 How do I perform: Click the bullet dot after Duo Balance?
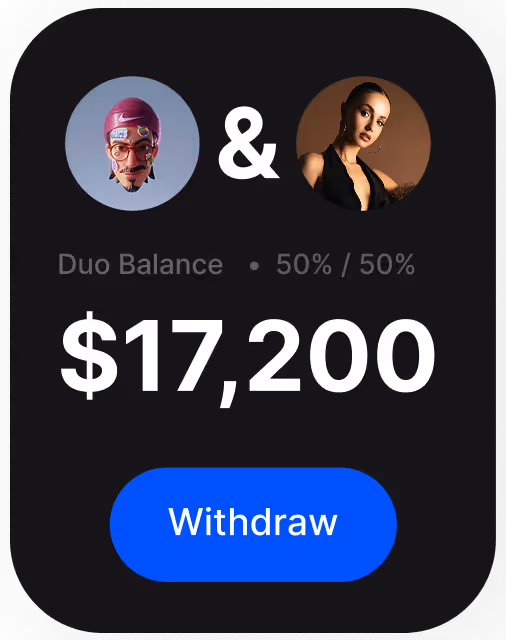254,266
